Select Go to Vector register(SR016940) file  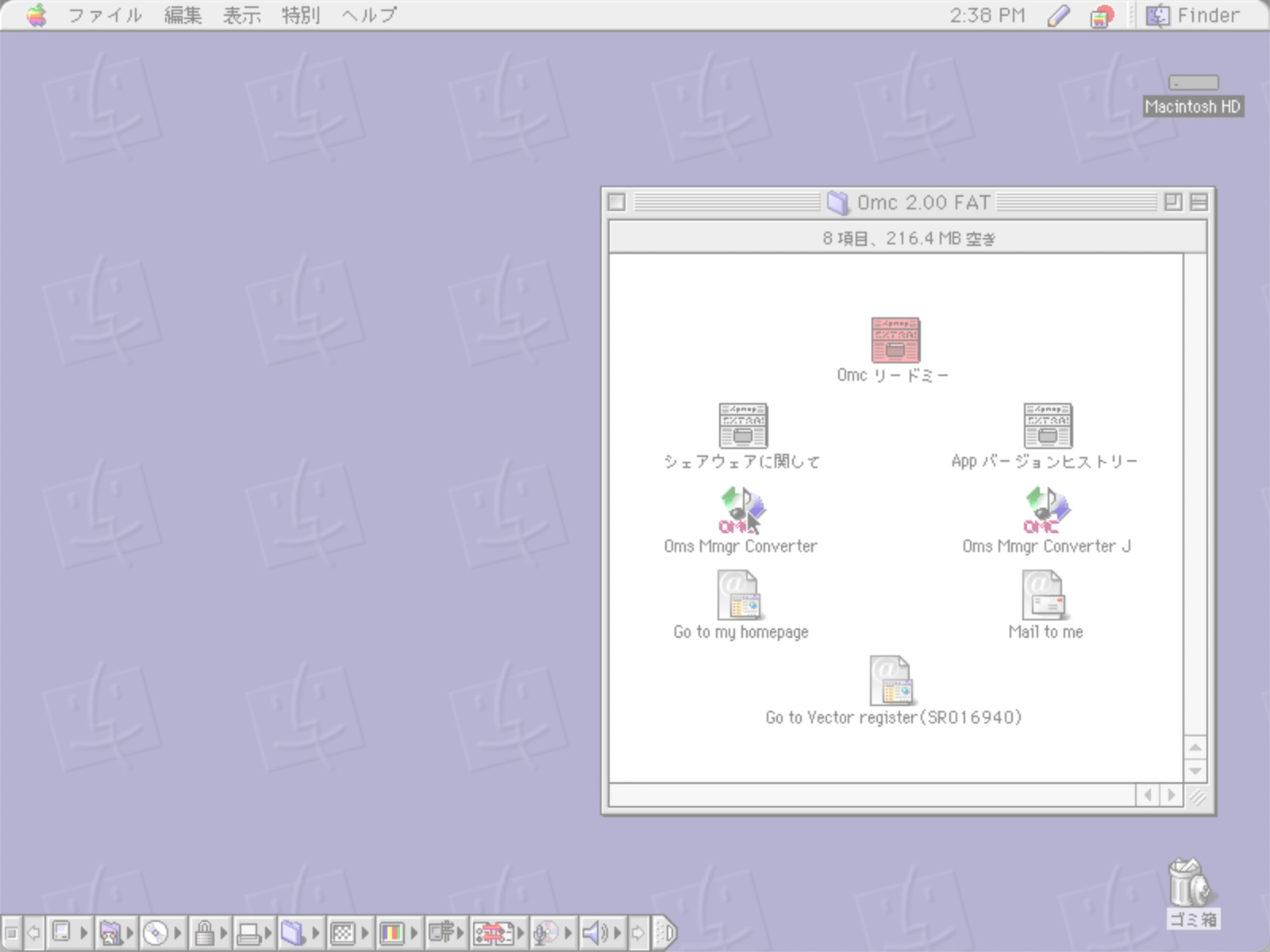coord(892,681)
